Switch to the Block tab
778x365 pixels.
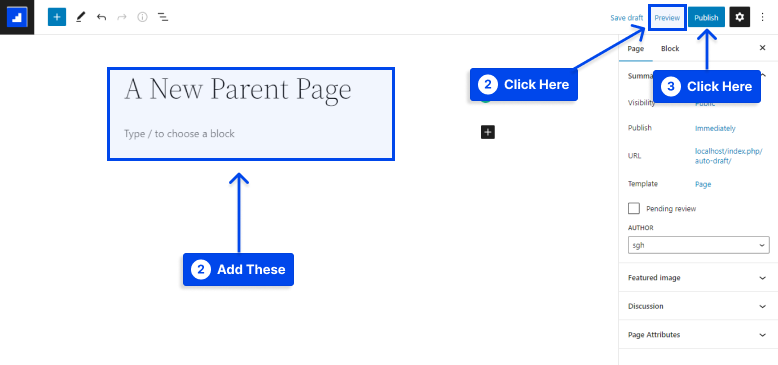point(670,49)
